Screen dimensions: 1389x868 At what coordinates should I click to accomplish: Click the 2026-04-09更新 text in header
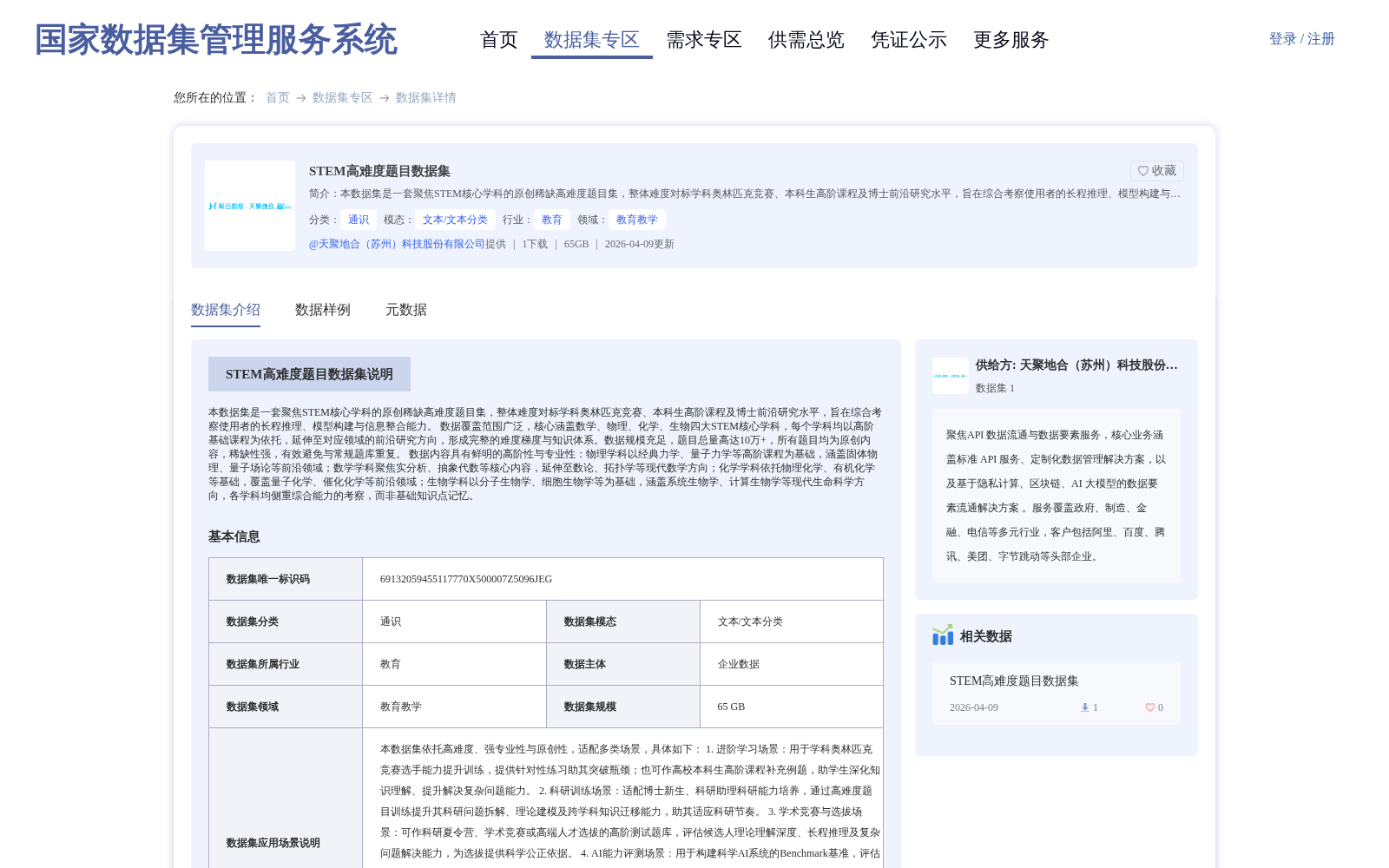pyautogui.click(x=640, y=244)
